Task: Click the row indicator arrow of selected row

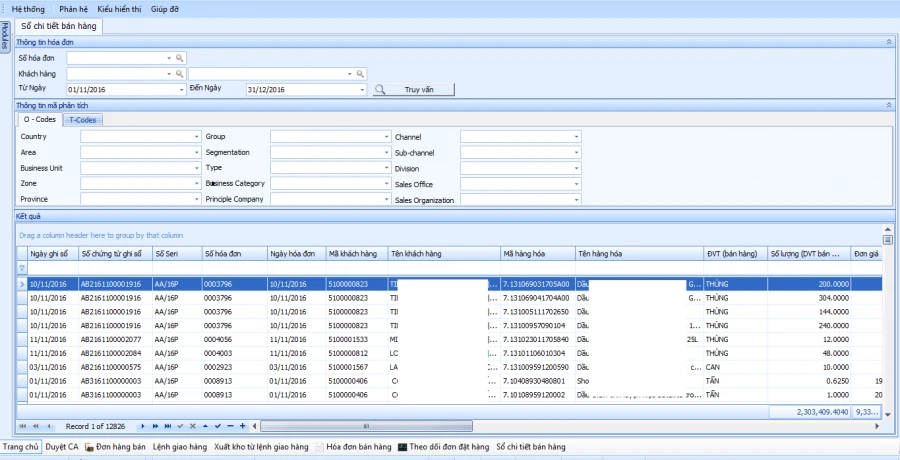Action: (22, 284)
